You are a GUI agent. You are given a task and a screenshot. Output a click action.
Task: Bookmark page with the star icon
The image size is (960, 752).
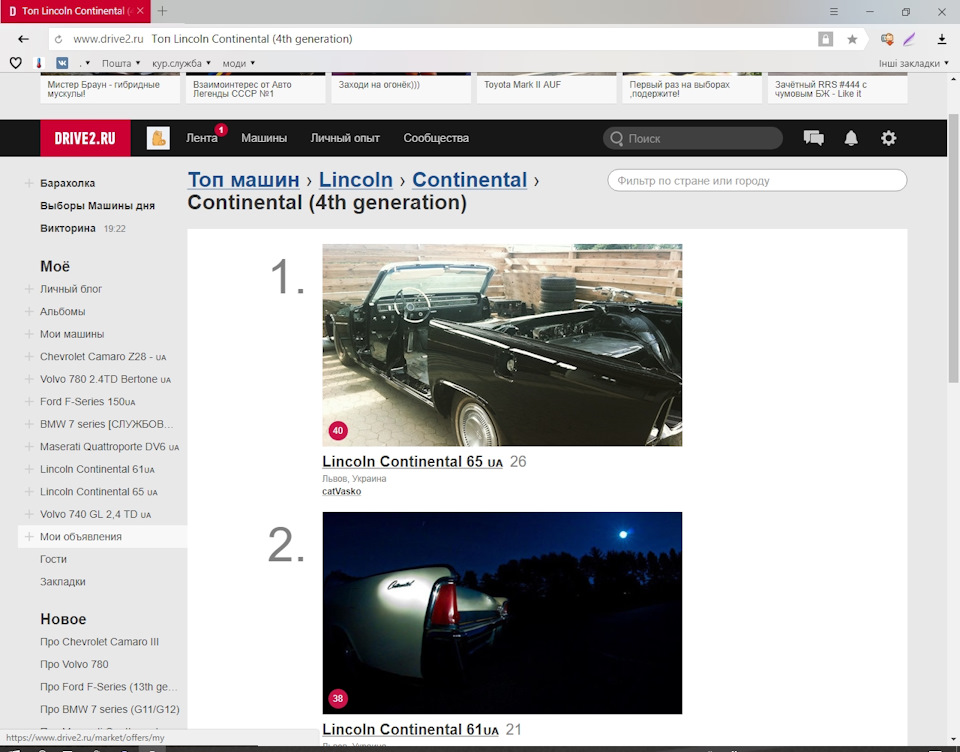852,39
